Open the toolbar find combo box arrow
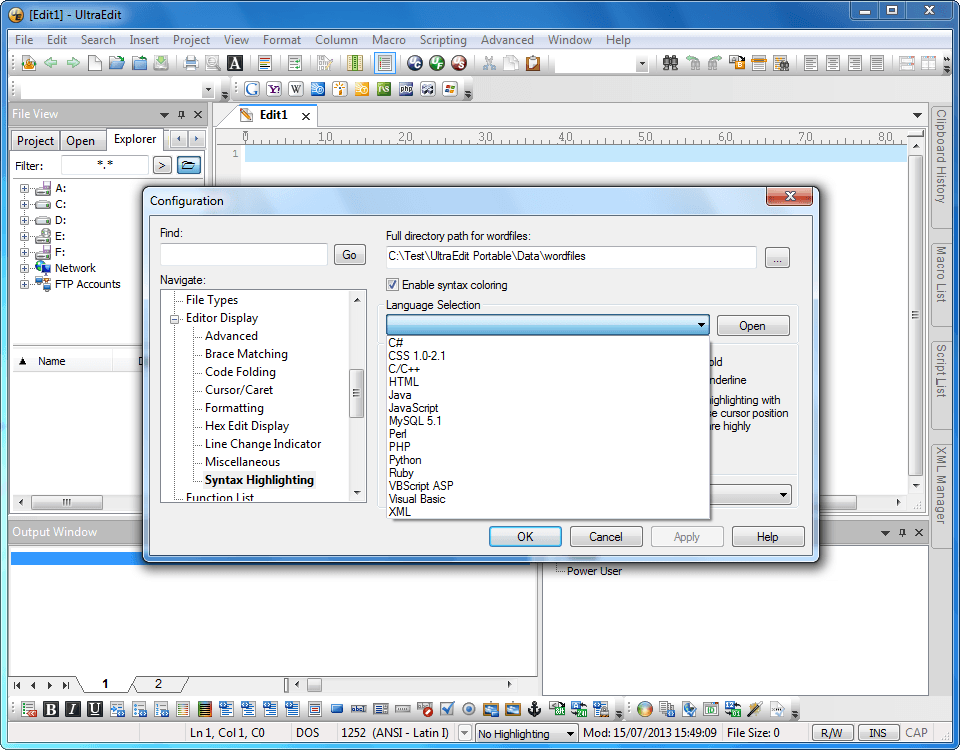The image size is (960, 750). click(642, 63)
